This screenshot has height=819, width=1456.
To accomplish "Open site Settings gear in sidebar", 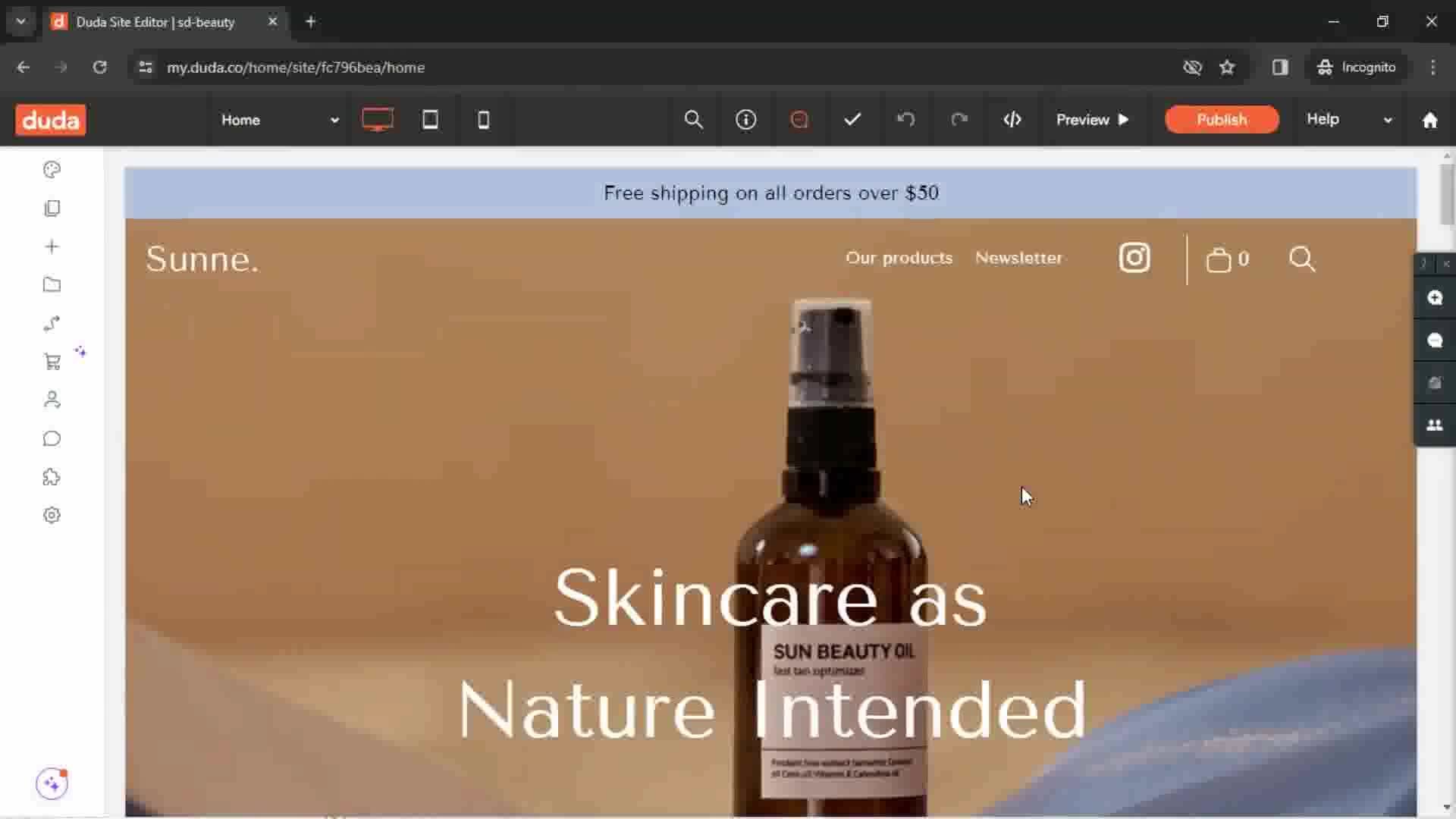I will tap(52, 516).
